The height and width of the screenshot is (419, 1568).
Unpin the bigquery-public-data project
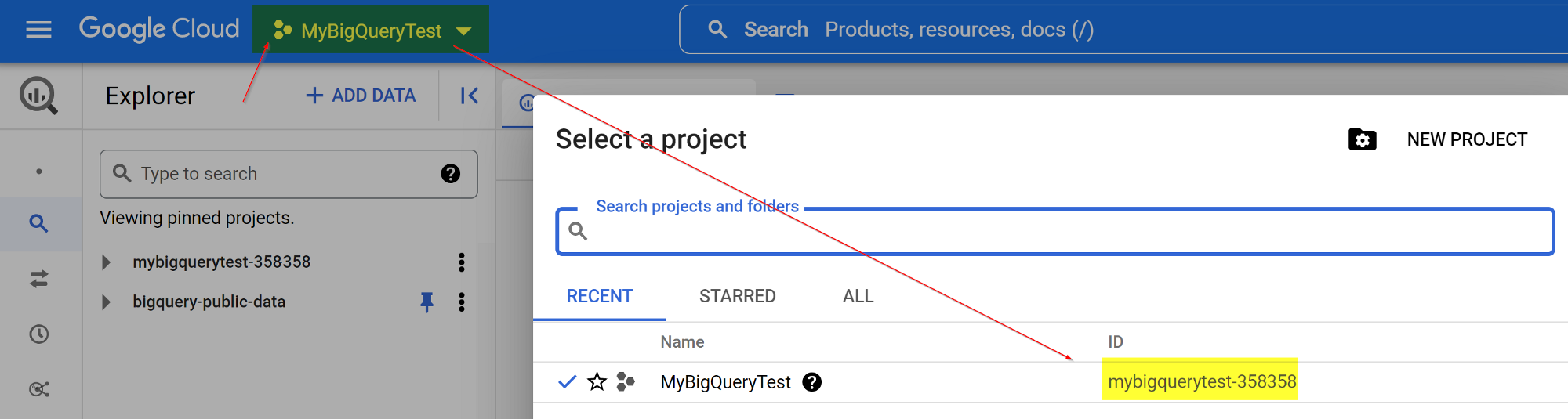coord(426,302)
